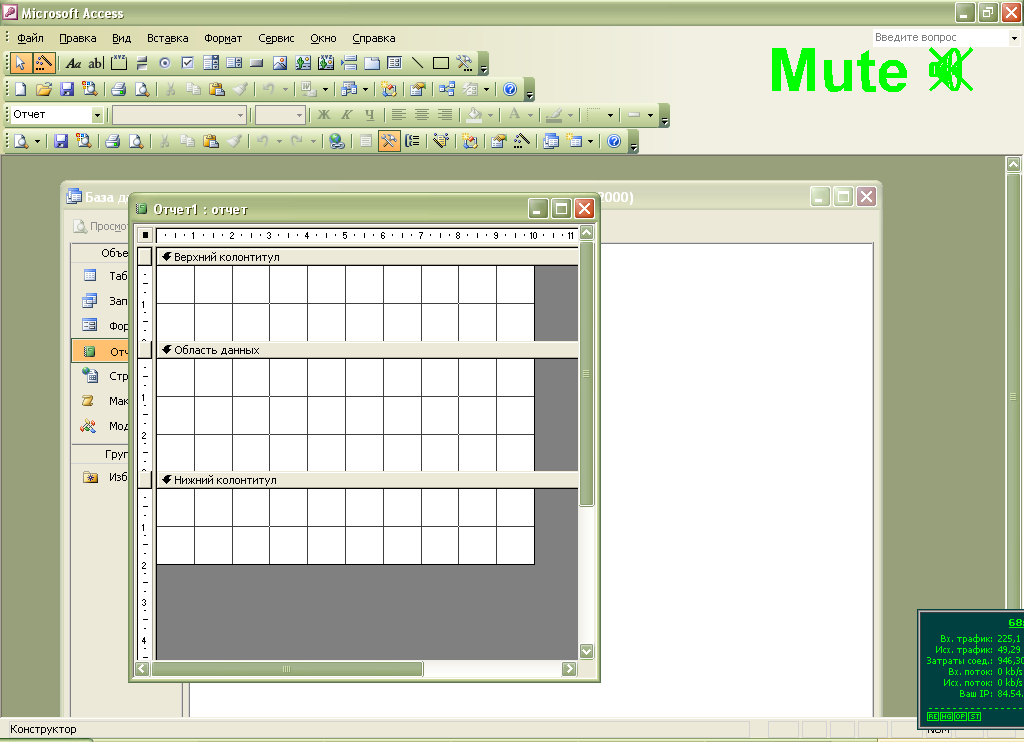Choose the Check Box control tool

[187, 63]
